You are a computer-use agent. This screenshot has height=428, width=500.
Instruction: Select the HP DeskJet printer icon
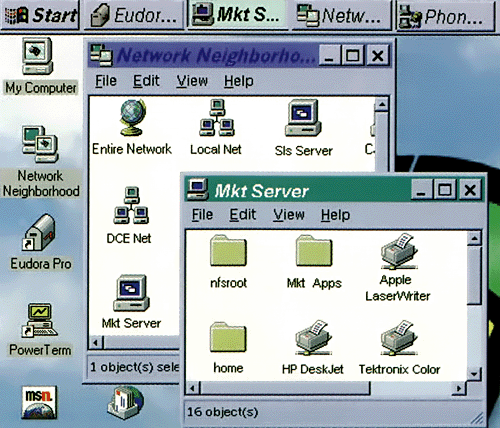coord(314,337)
